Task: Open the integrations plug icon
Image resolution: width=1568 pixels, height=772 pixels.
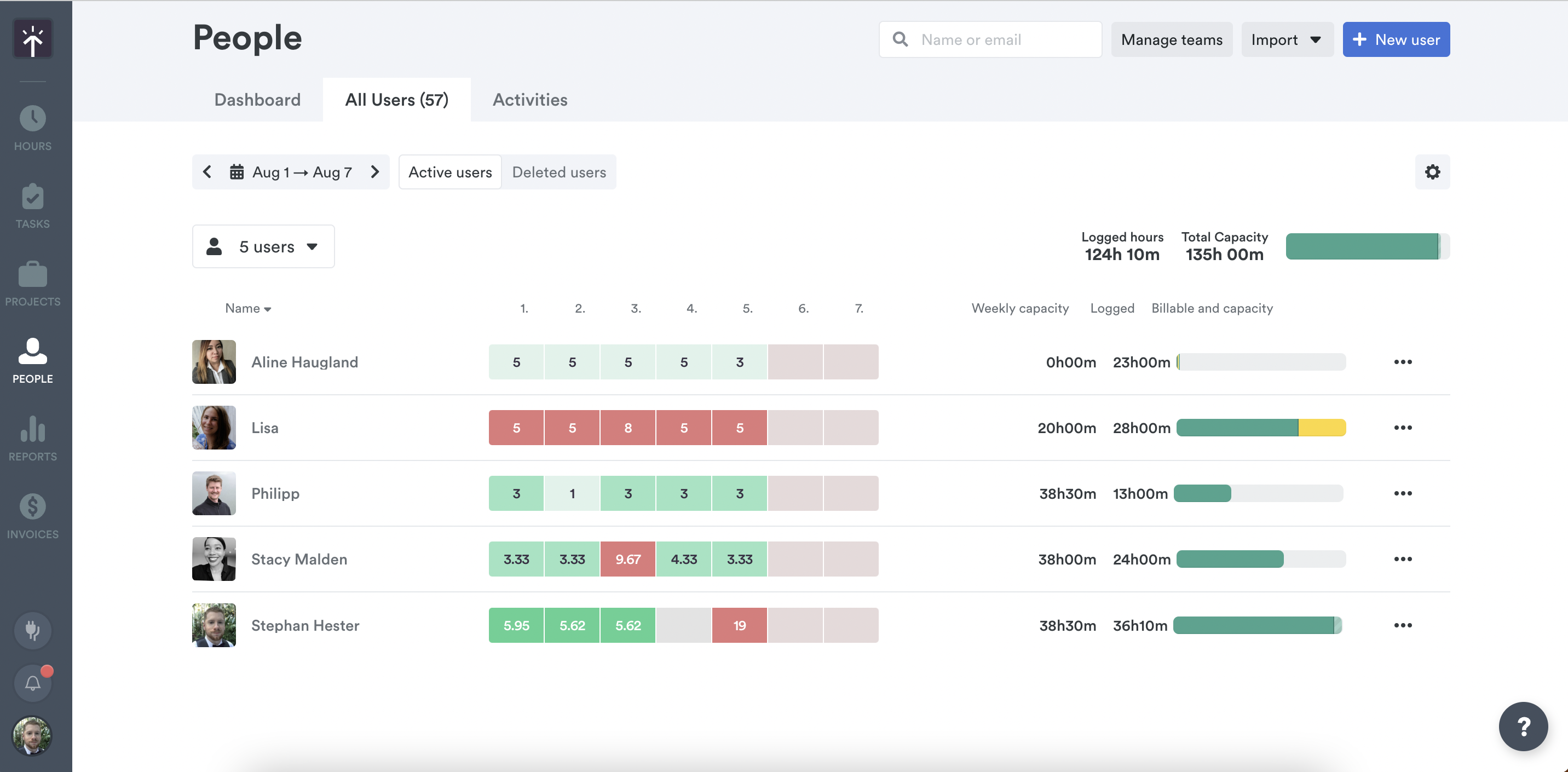Action: click(32, 631)
